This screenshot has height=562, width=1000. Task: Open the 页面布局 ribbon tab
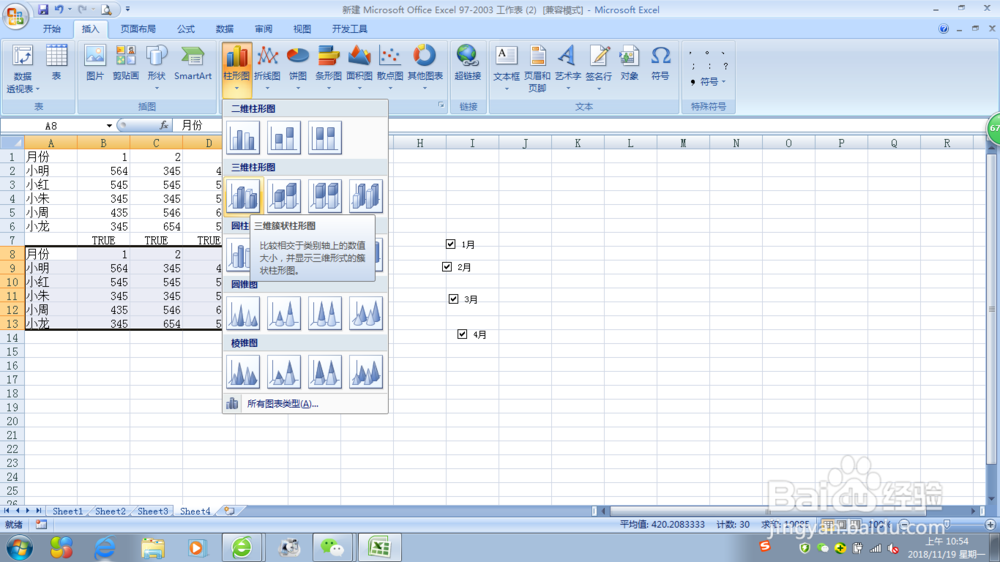[x=138, y=29]
